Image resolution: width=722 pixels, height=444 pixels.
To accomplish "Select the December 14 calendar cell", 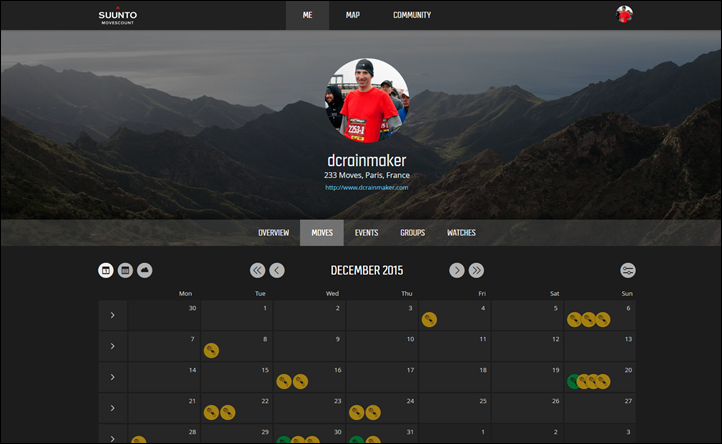I will point(164,377).
